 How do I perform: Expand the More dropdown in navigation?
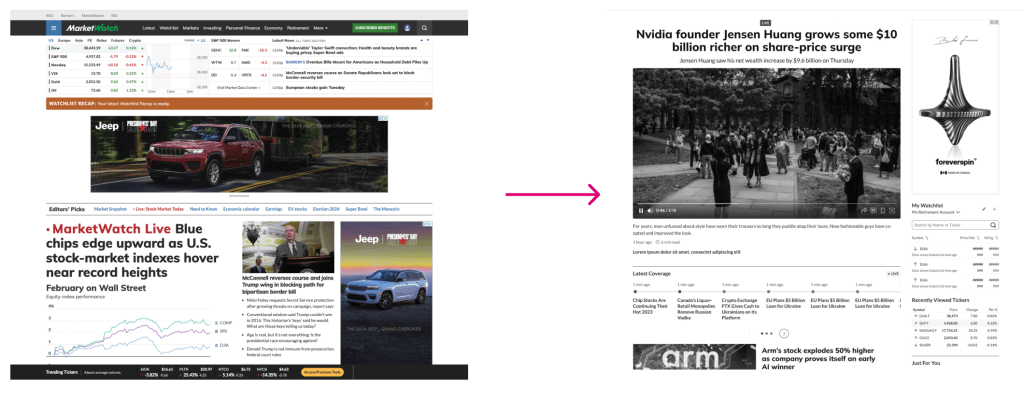pos(320,28)
